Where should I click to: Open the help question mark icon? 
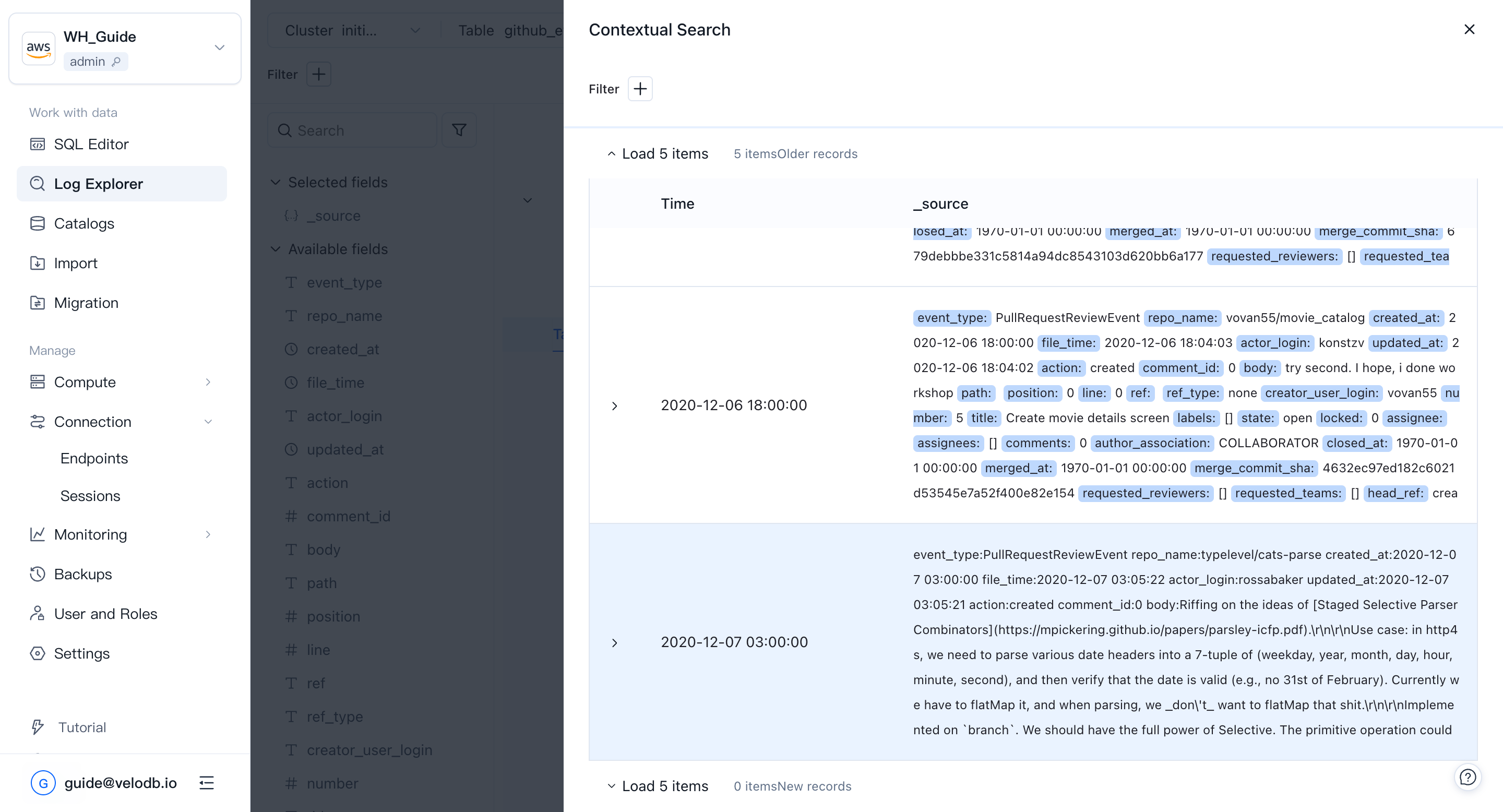click(x=1468, y=777)
